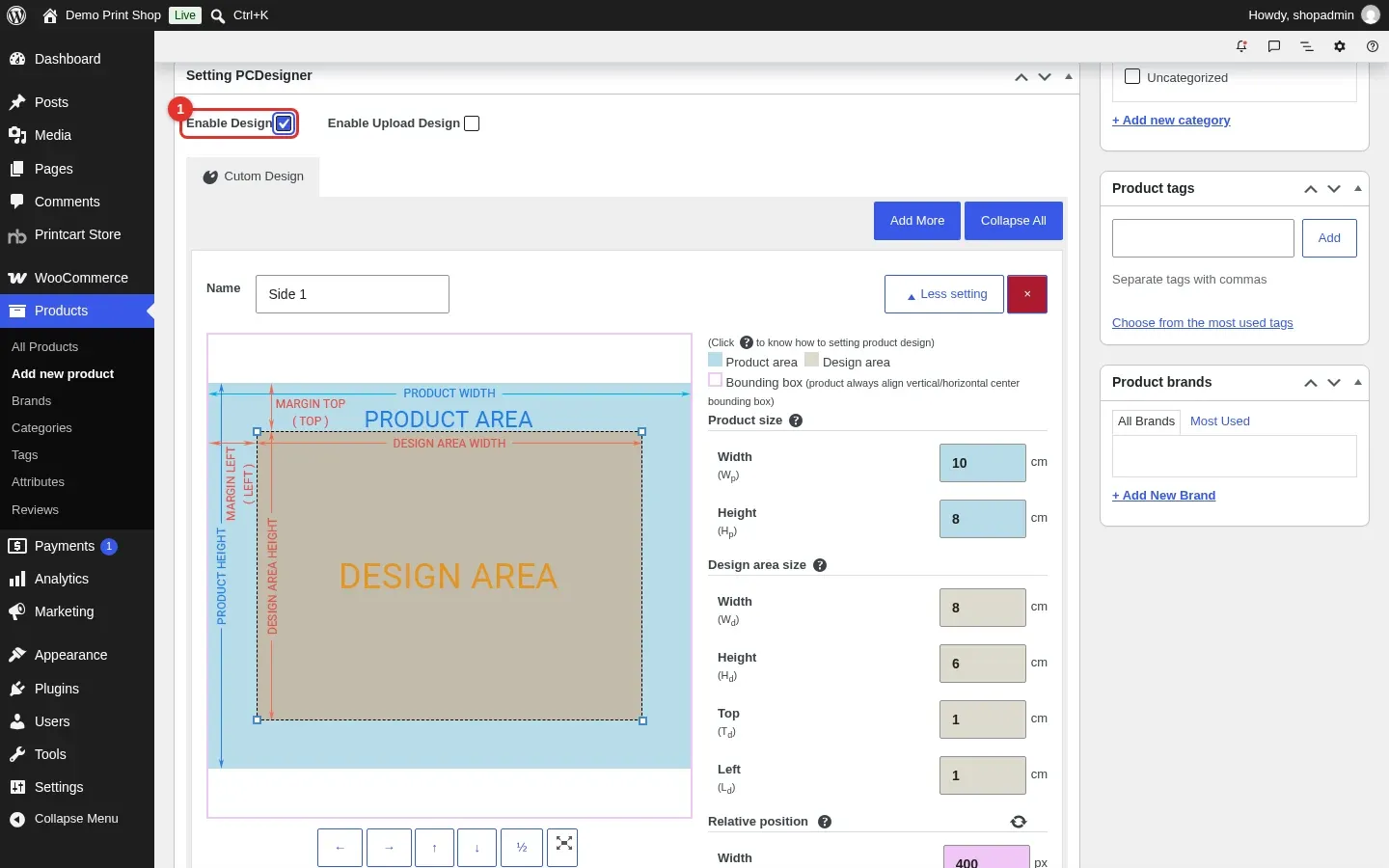Delete Side 1 with red × button
This screenshot has width=1389, height=868.
point(1027,294)
